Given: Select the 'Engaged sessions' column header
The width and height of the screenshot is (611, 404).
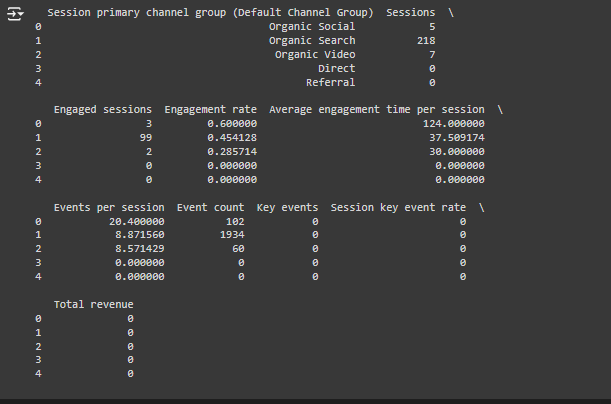Looking at the screenshot, I should tap(102, 109).
